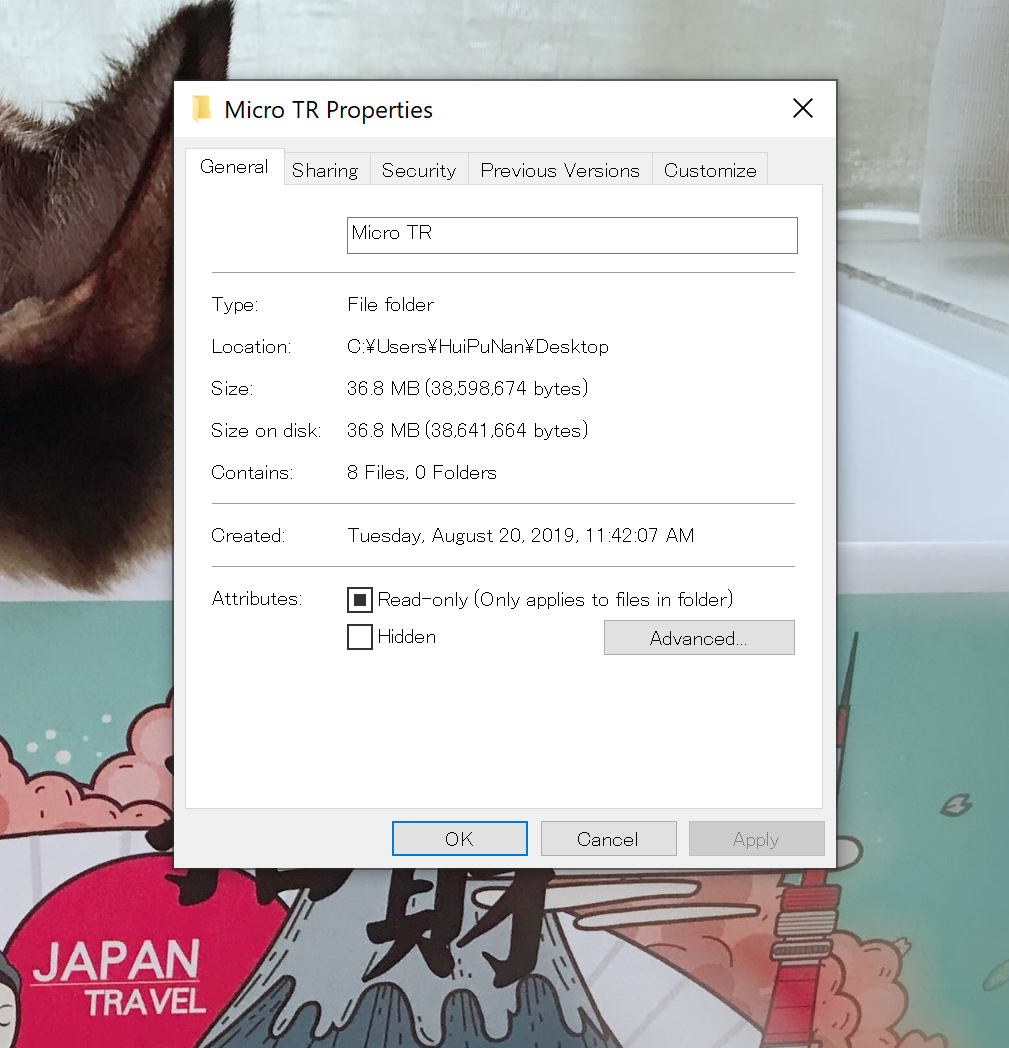Toggle the Read-only attribute checkbox
The height and width of the screenshot is (1048, 1009).
(x=359, y=600)
